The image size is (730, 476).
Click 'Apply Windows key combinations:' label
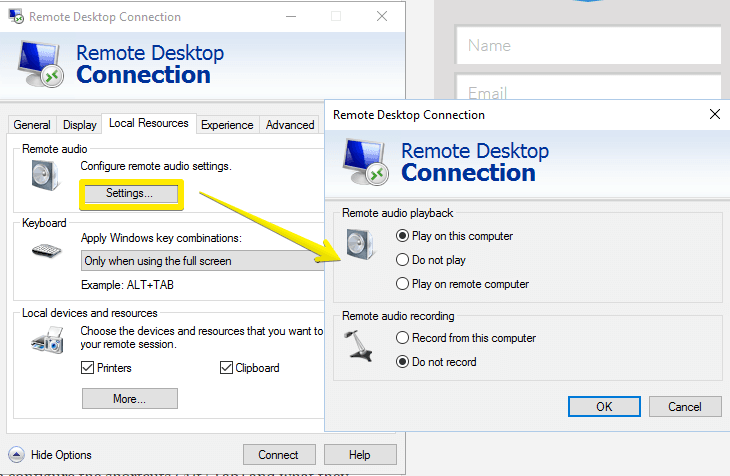coord(161,238)
